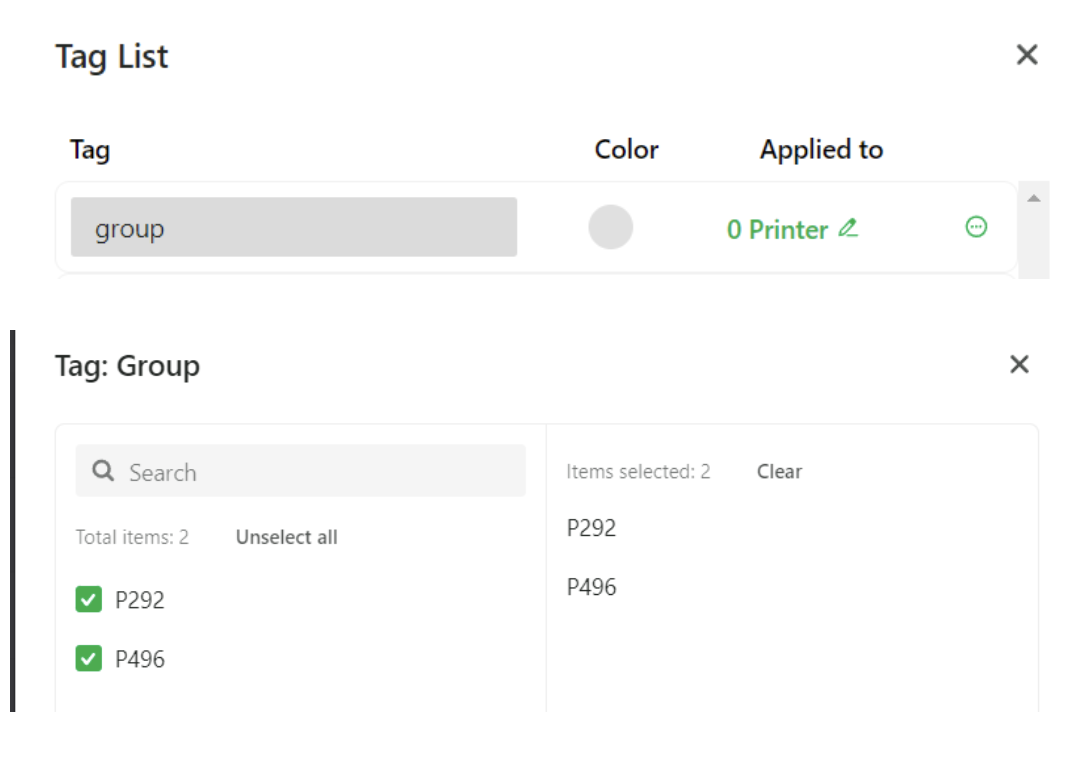Image resolution: width=1072 pixels, height=768 pixels.
Task: Click the search magnifier icon
Action: 103,471
